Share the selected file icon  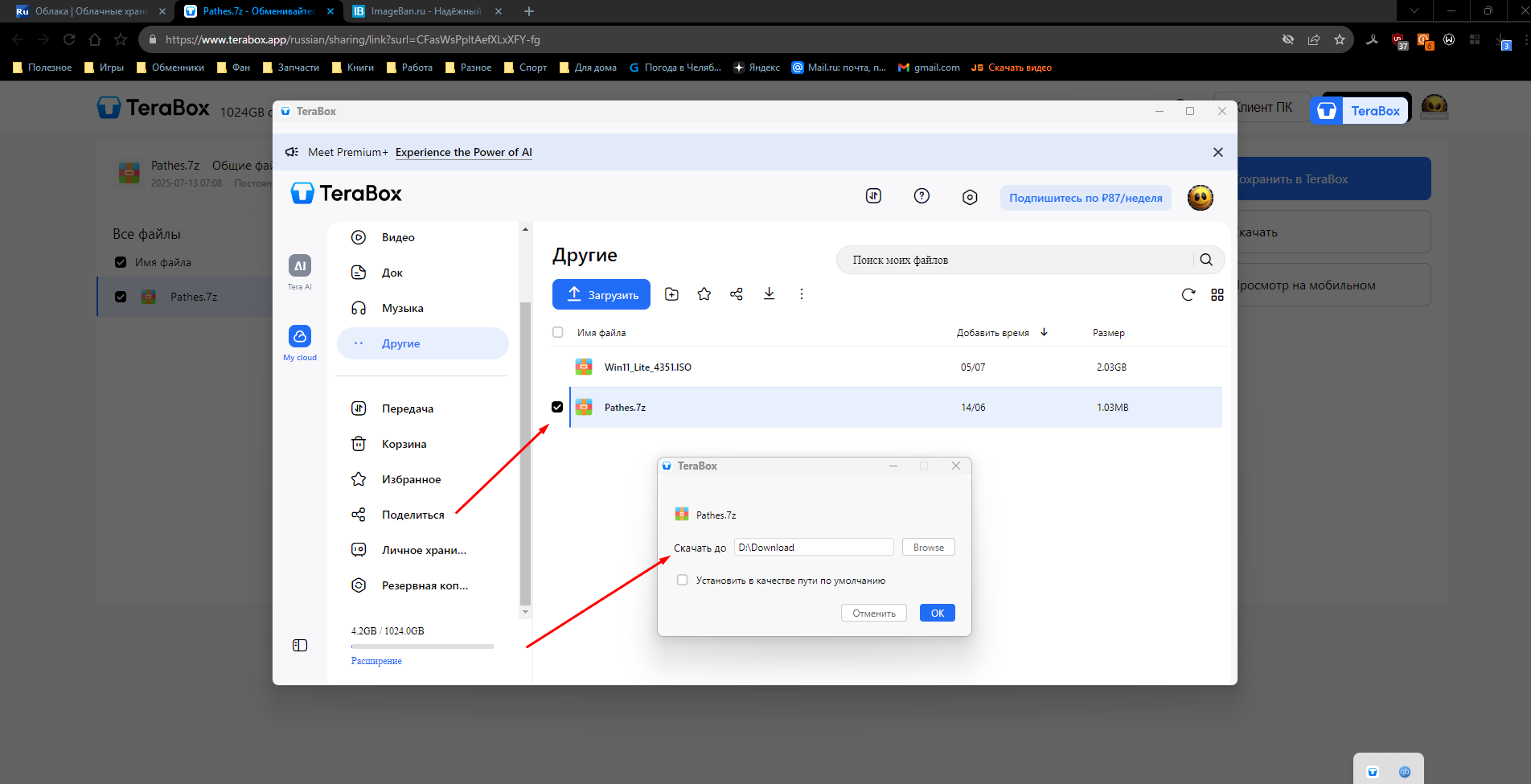(737, 294)
